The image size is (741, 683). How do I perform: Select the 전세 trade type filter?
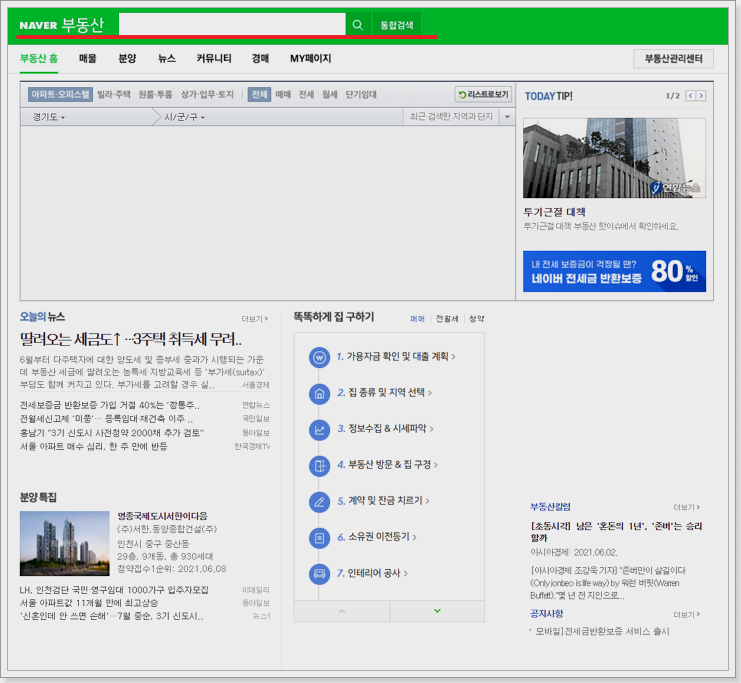(x=306, y=95)
